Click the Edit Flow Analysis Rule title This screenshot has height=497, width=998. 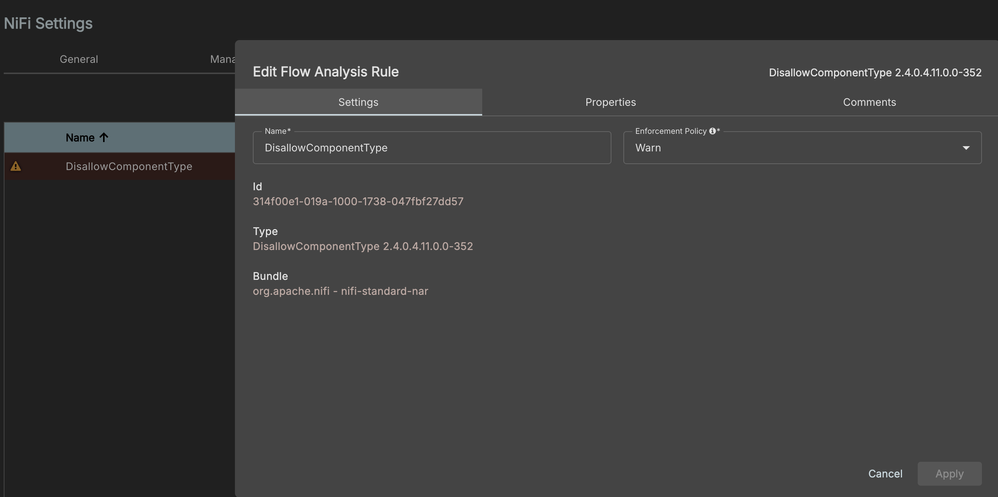point(326,72)
